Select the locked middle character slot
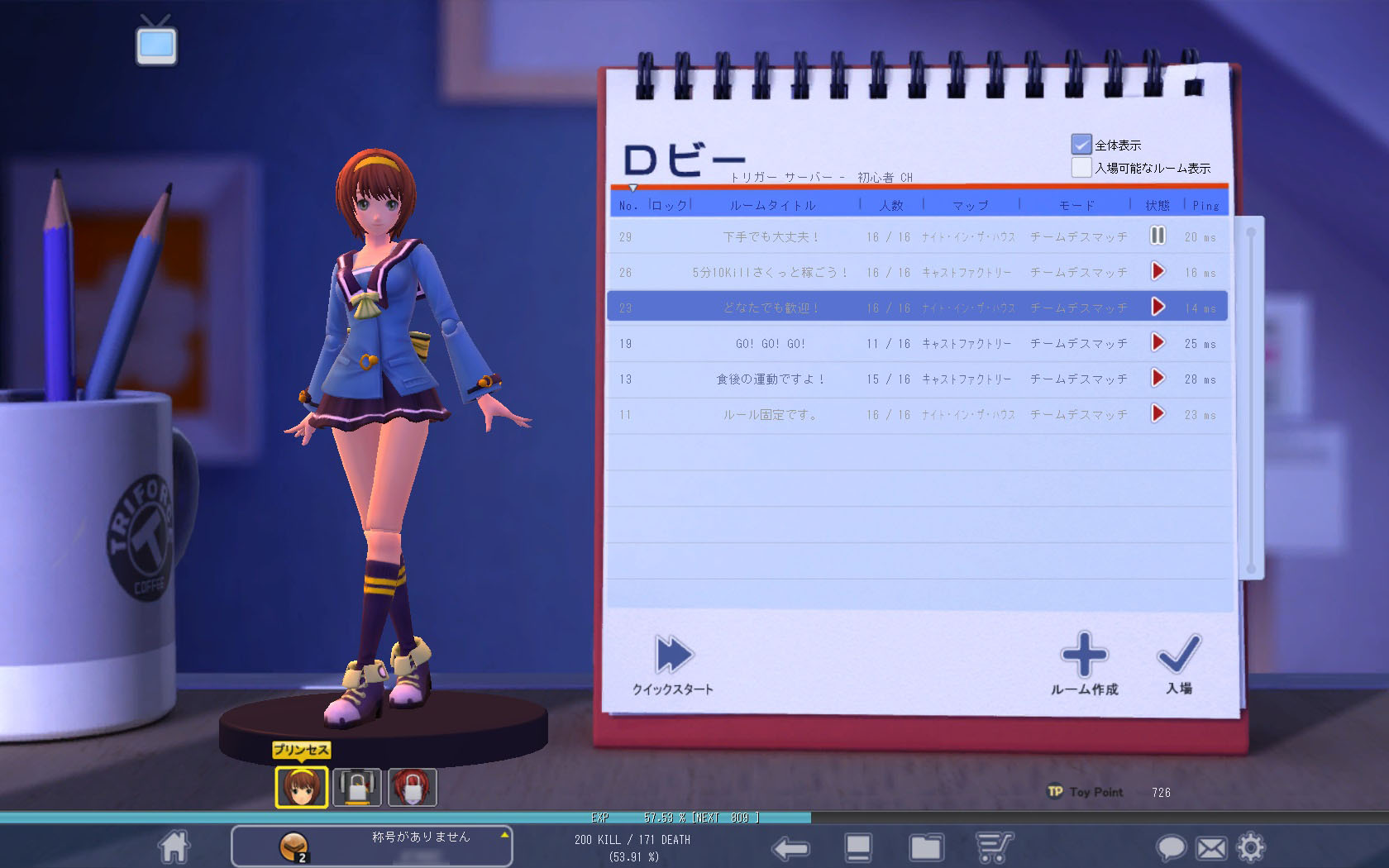The height and width of the screenshot is (868, 1389). click(x=357, y=787)
